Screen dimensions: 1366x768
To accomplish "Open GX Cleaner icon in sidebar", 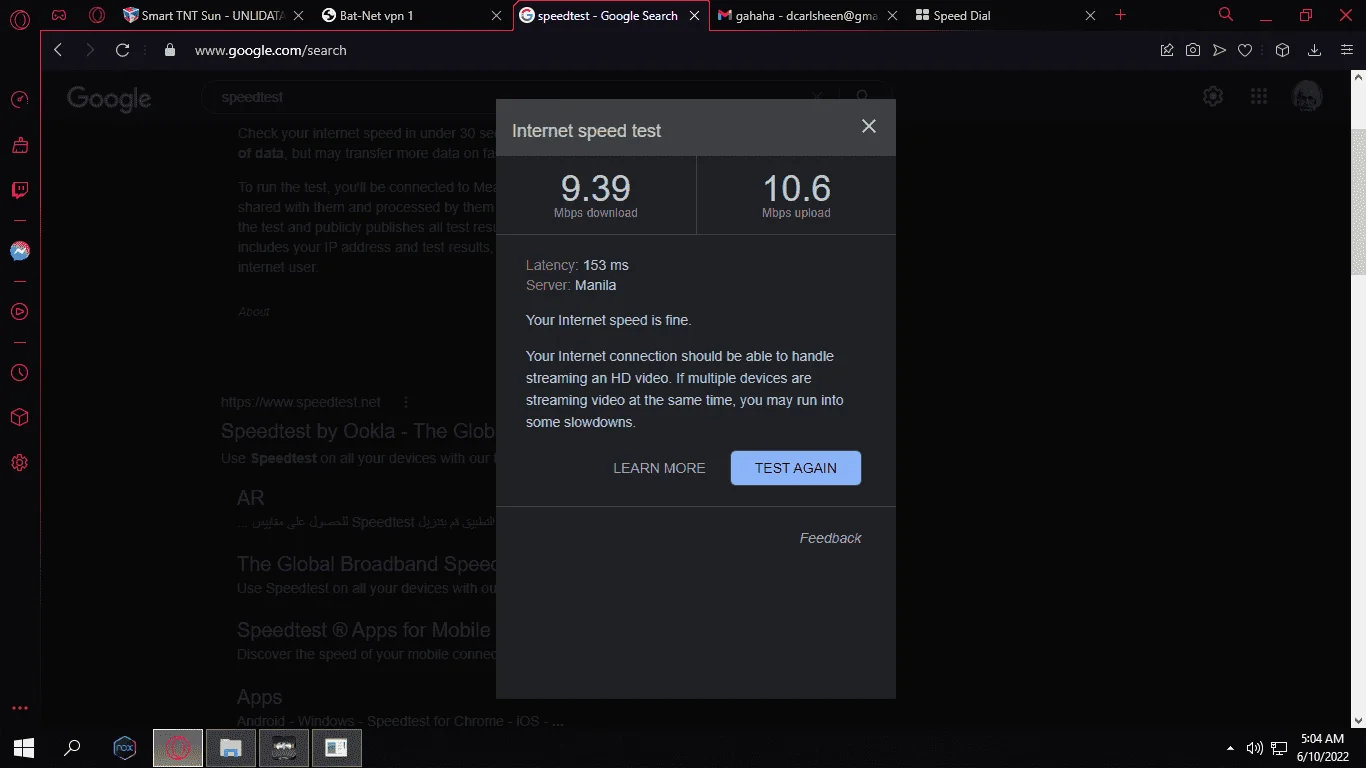I will pos(19,146).
